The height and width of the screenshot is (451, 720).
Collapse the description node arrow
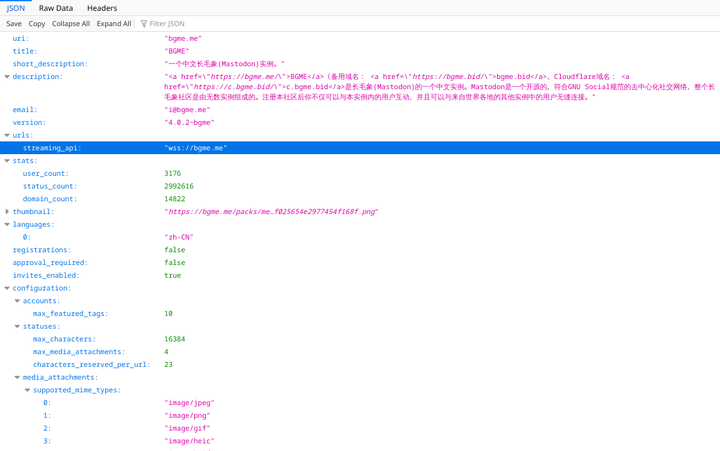(x=7, y=77)
